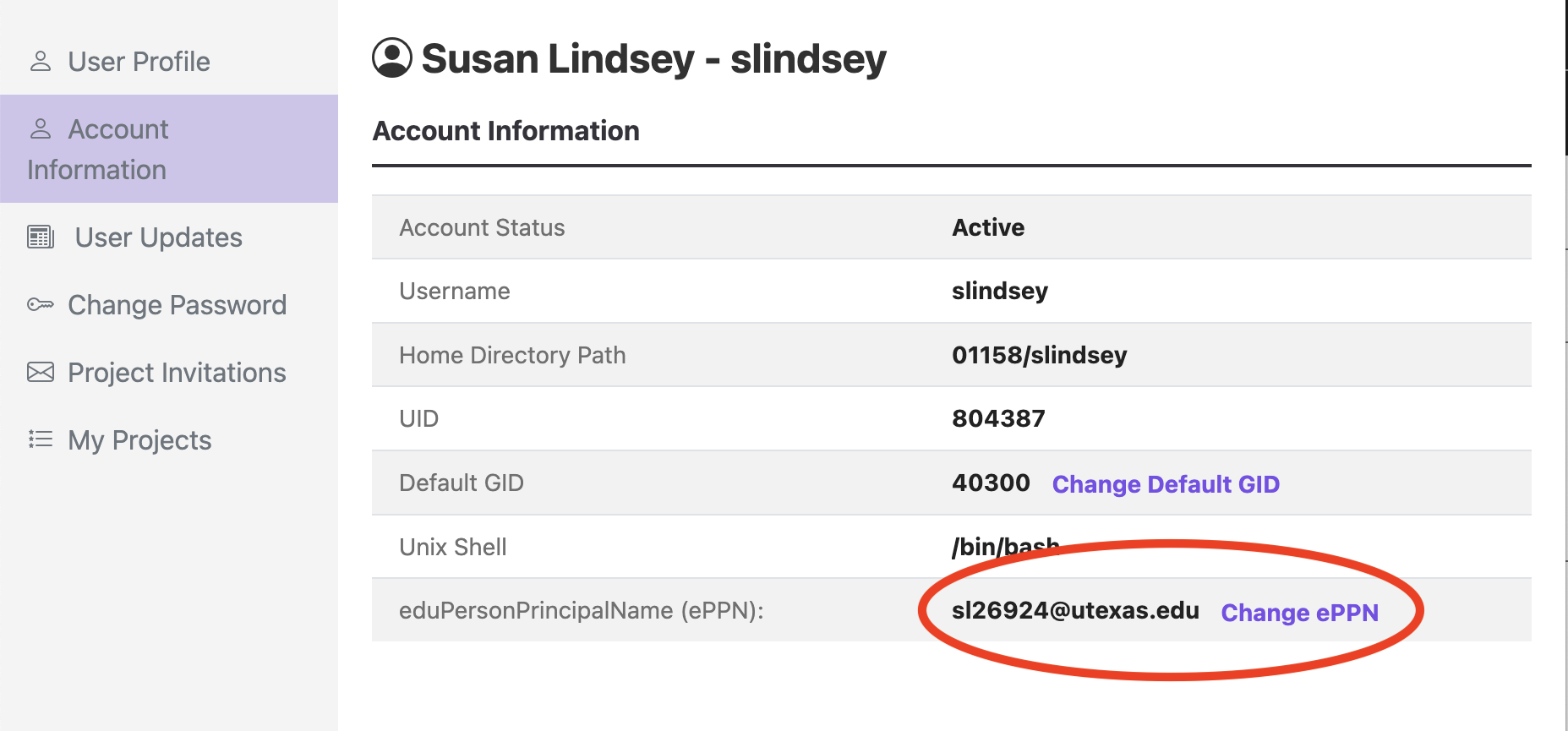
Task: Click the ePPN value sl26924@utexas.edu
Action: coord(1075,611)
